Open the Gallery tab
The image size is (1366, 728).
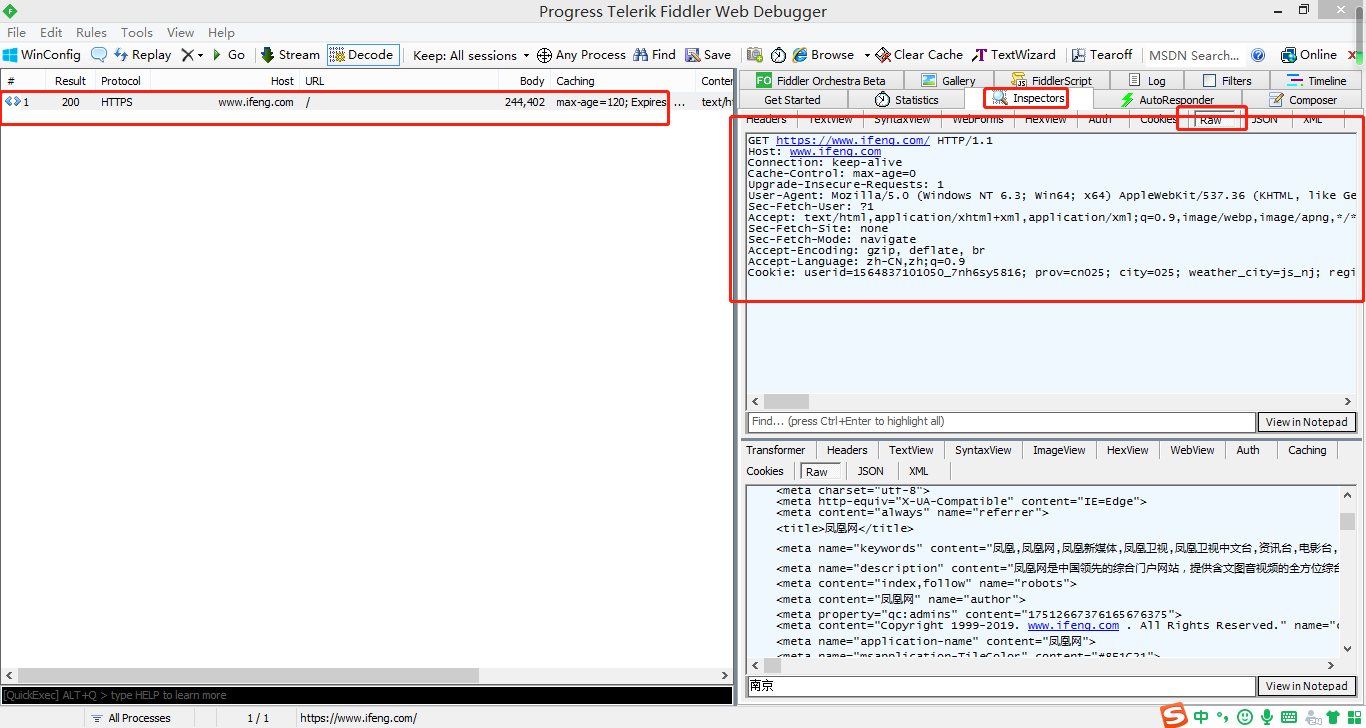[x=948, y=81]
